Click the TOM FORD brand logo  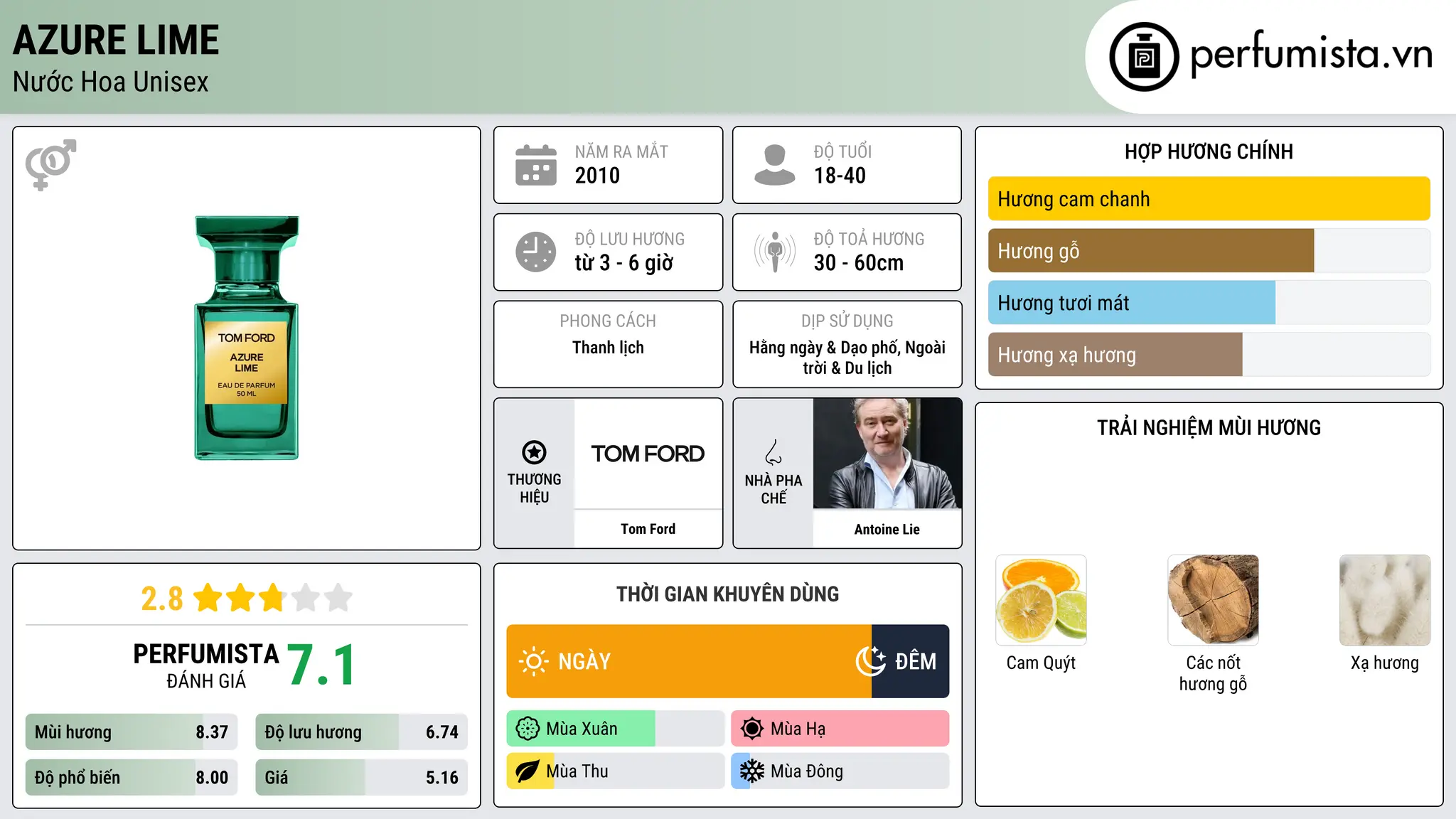(x=648, y=454)
